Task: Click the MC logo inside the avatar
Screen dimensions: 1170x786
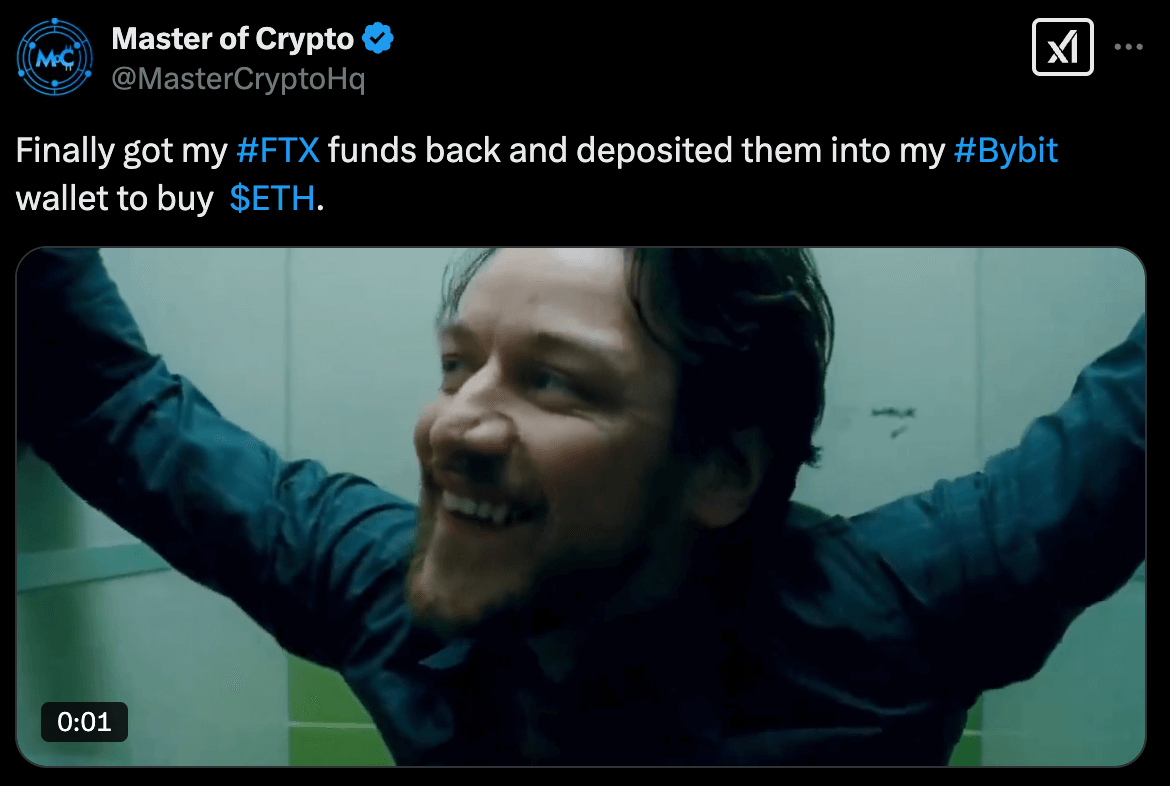Action: click(54, 57)
